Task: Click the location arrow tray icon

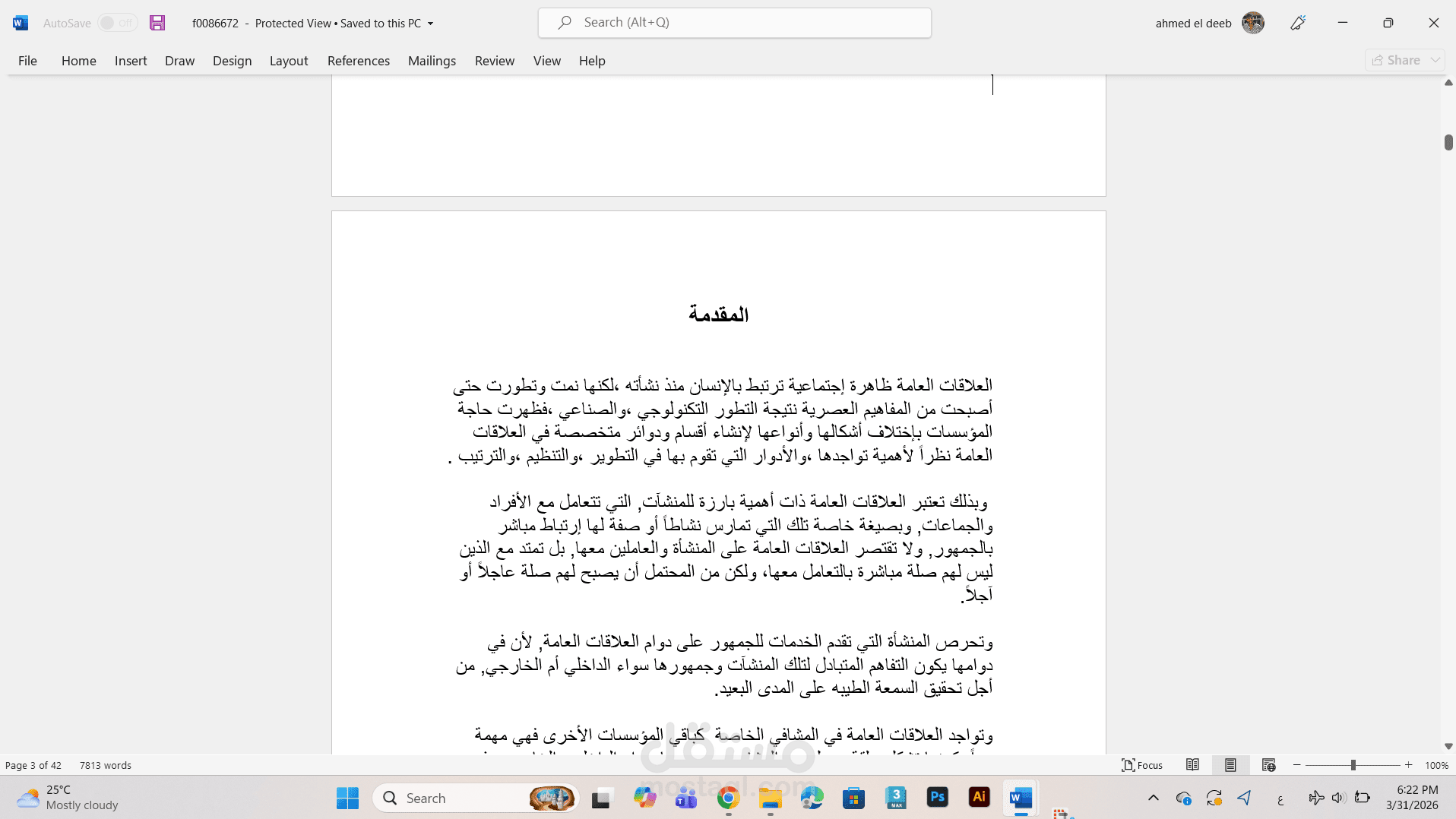Action: [1244, 798]
